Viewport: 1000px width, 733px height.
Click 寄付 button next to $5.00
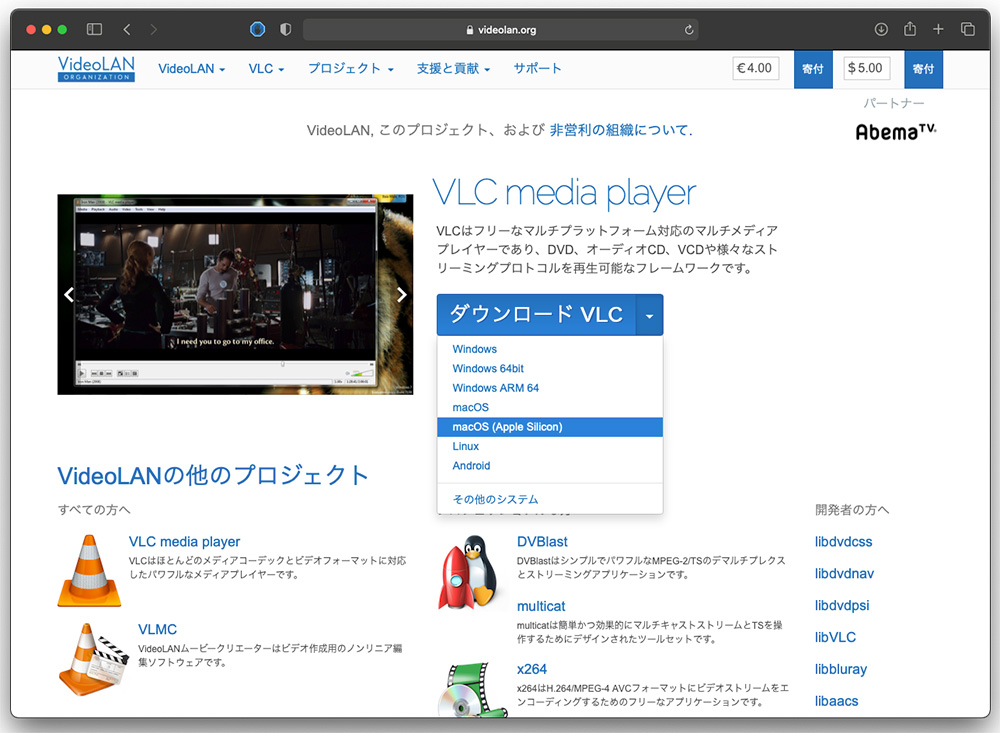[x=923, y=69]
